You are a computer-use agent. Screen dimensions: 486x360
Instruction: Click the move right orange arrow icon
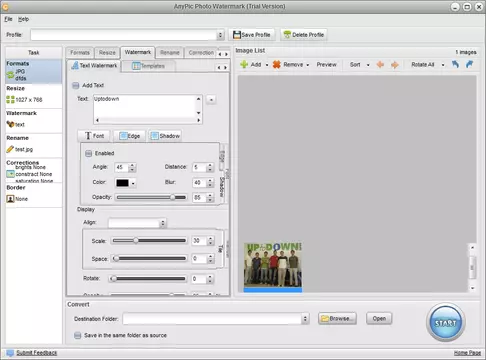(x=395, y=65)
